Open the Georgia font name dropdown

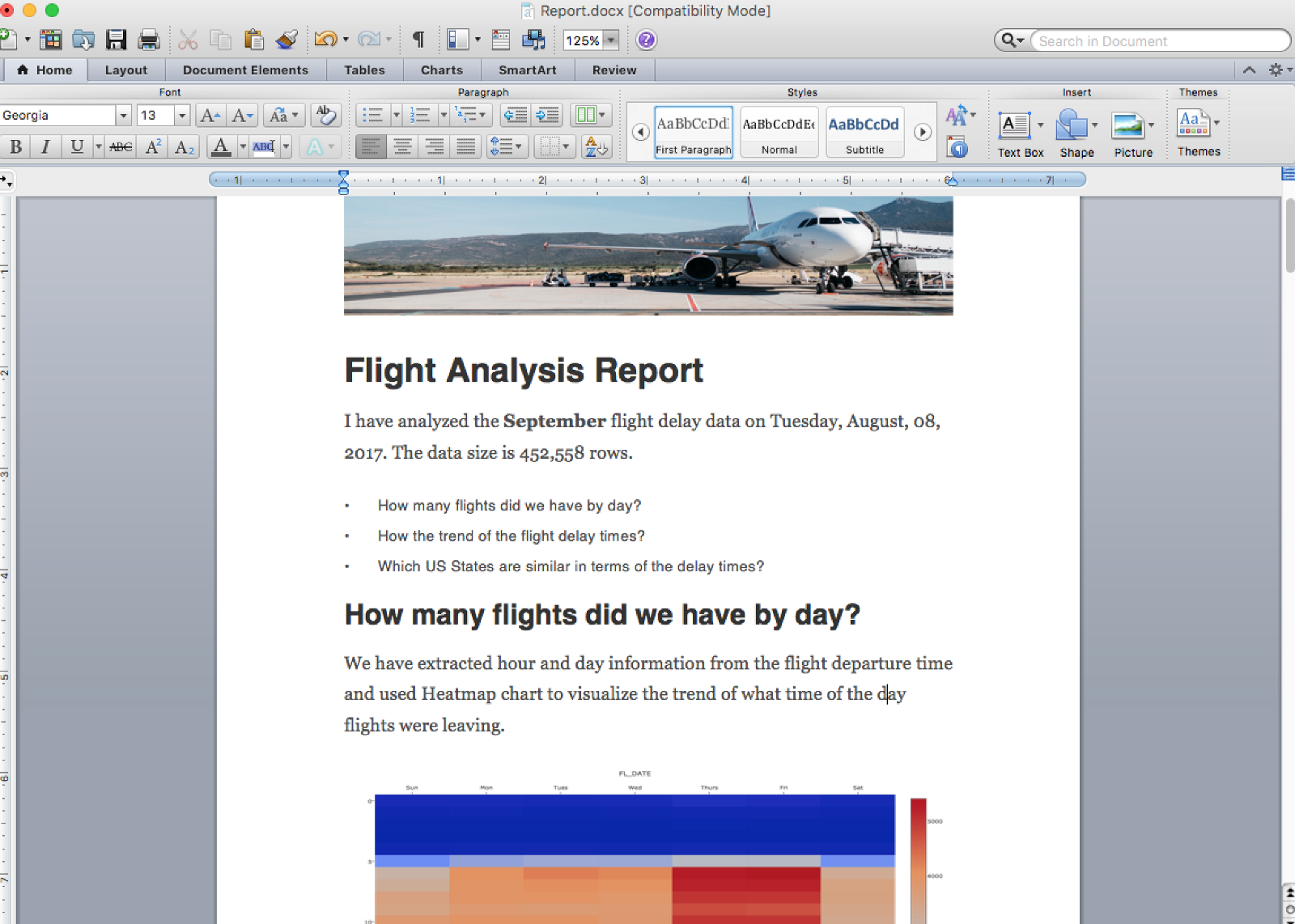[x=123, y=116]
